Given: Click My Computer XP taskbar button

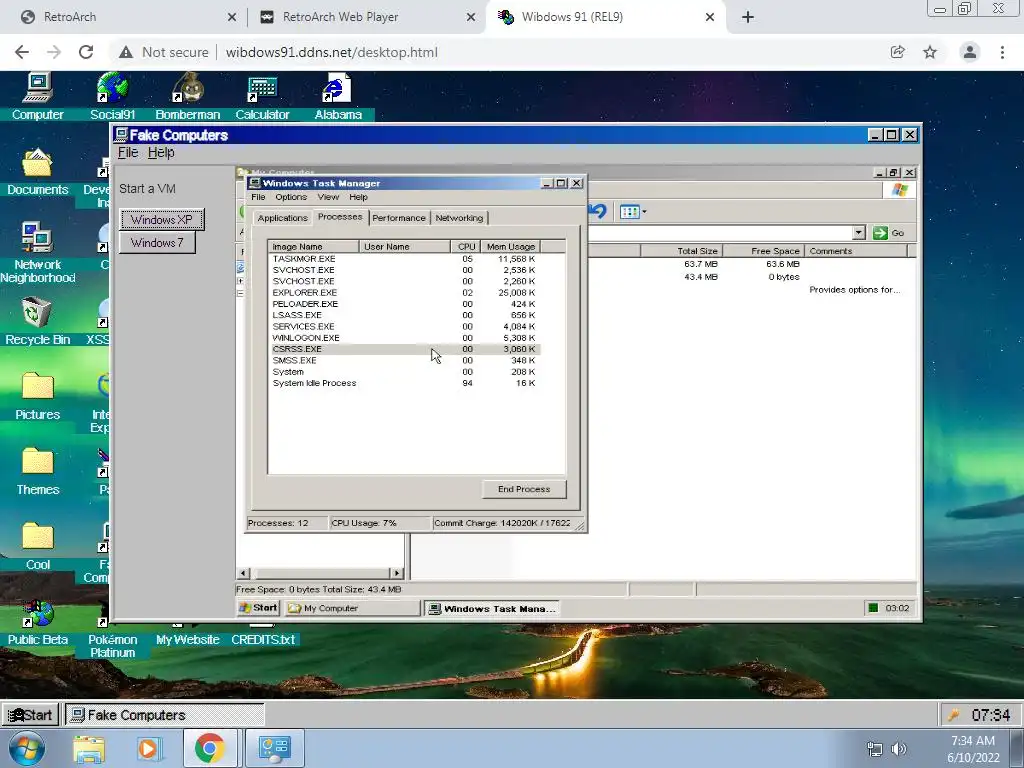Looking at the screenshot, I should pos(352,608).
